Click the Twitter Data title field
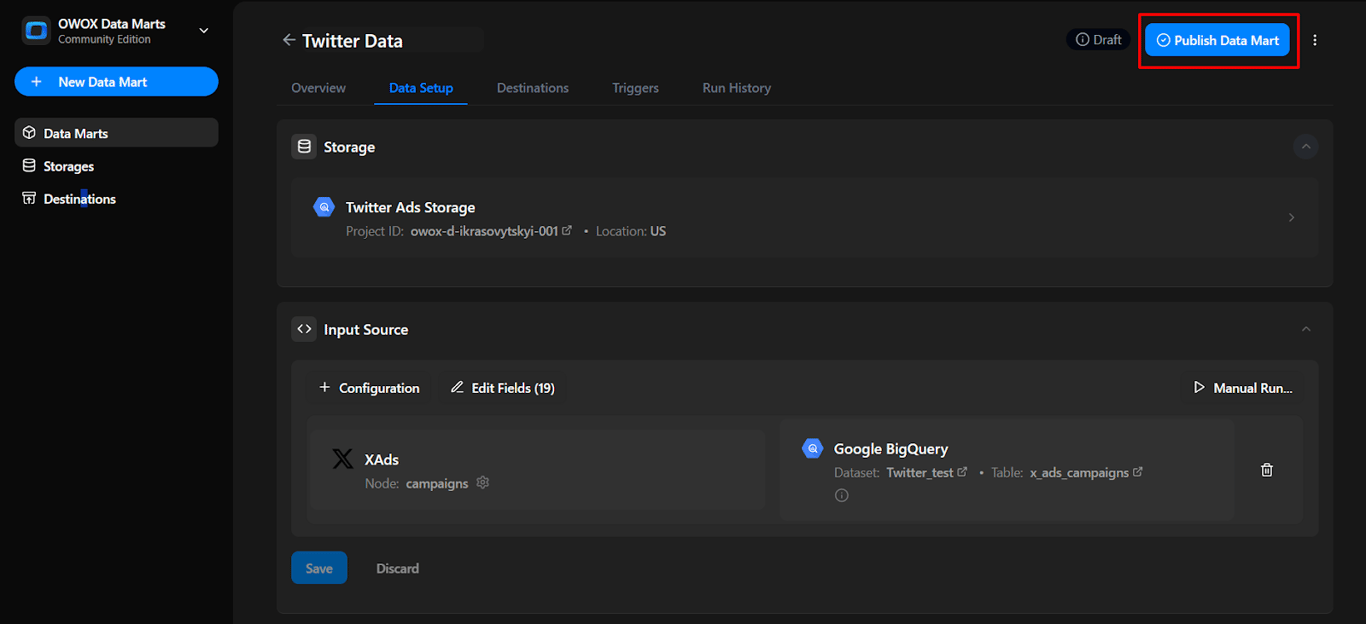1366x624 pixels. pyautogui.click(x=392, y=41)
